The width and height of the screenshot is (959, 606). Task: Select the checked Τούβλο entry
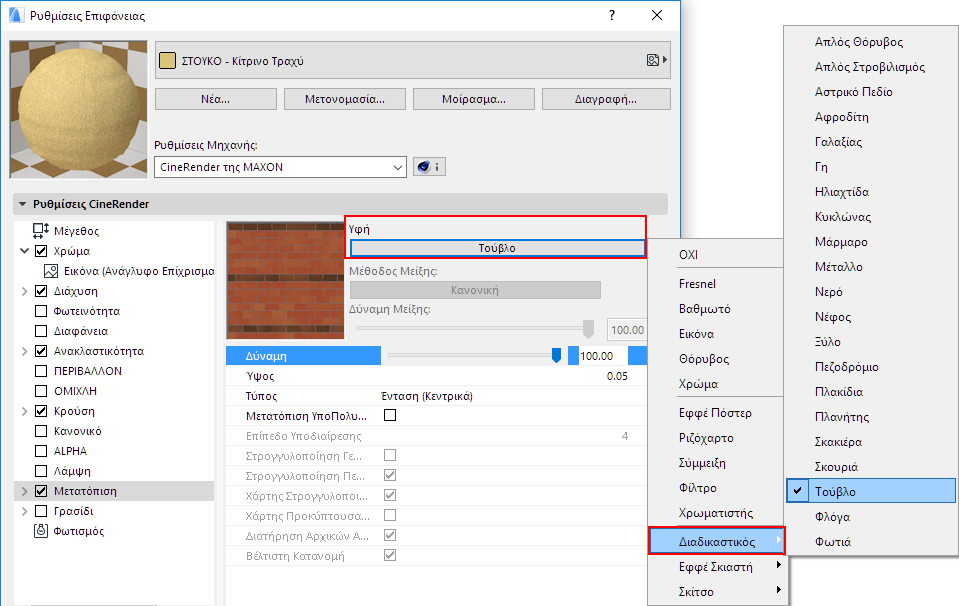[x=871, y=491]
